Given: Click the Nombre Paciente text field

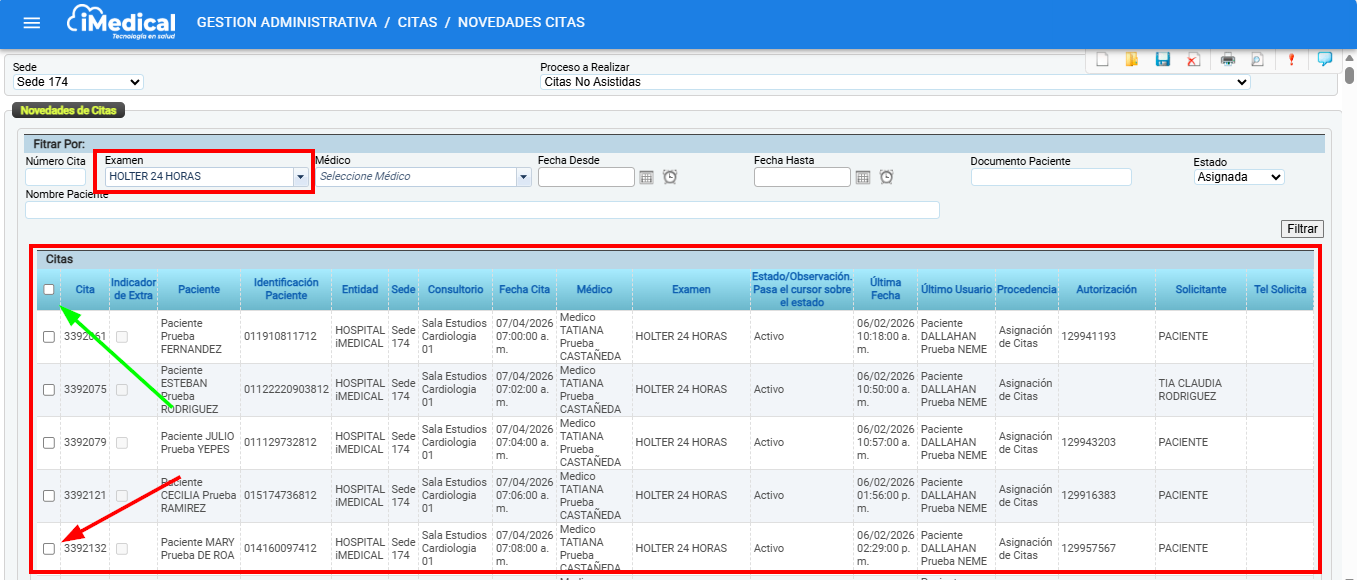Looking at the screenshot, I should click(482, 210).
